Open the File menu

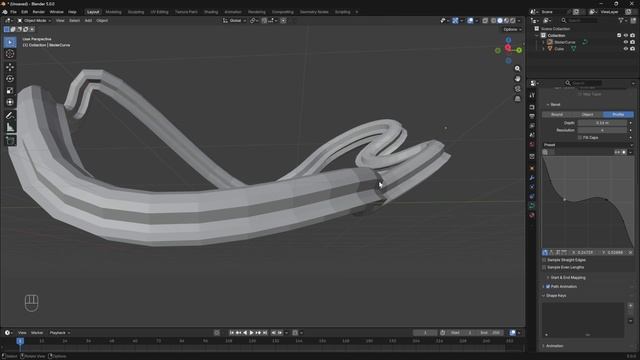pyautogui.click(x=13, y=12)
